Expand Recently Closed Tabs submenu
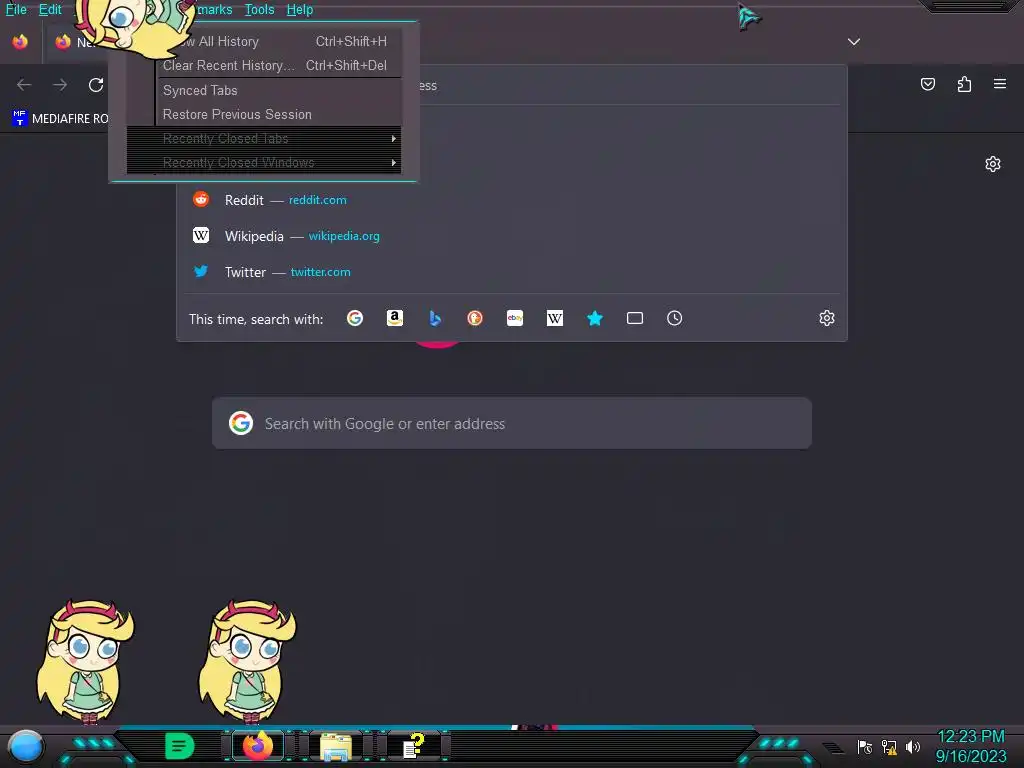The image size is (1024, 768). [264, 138]
